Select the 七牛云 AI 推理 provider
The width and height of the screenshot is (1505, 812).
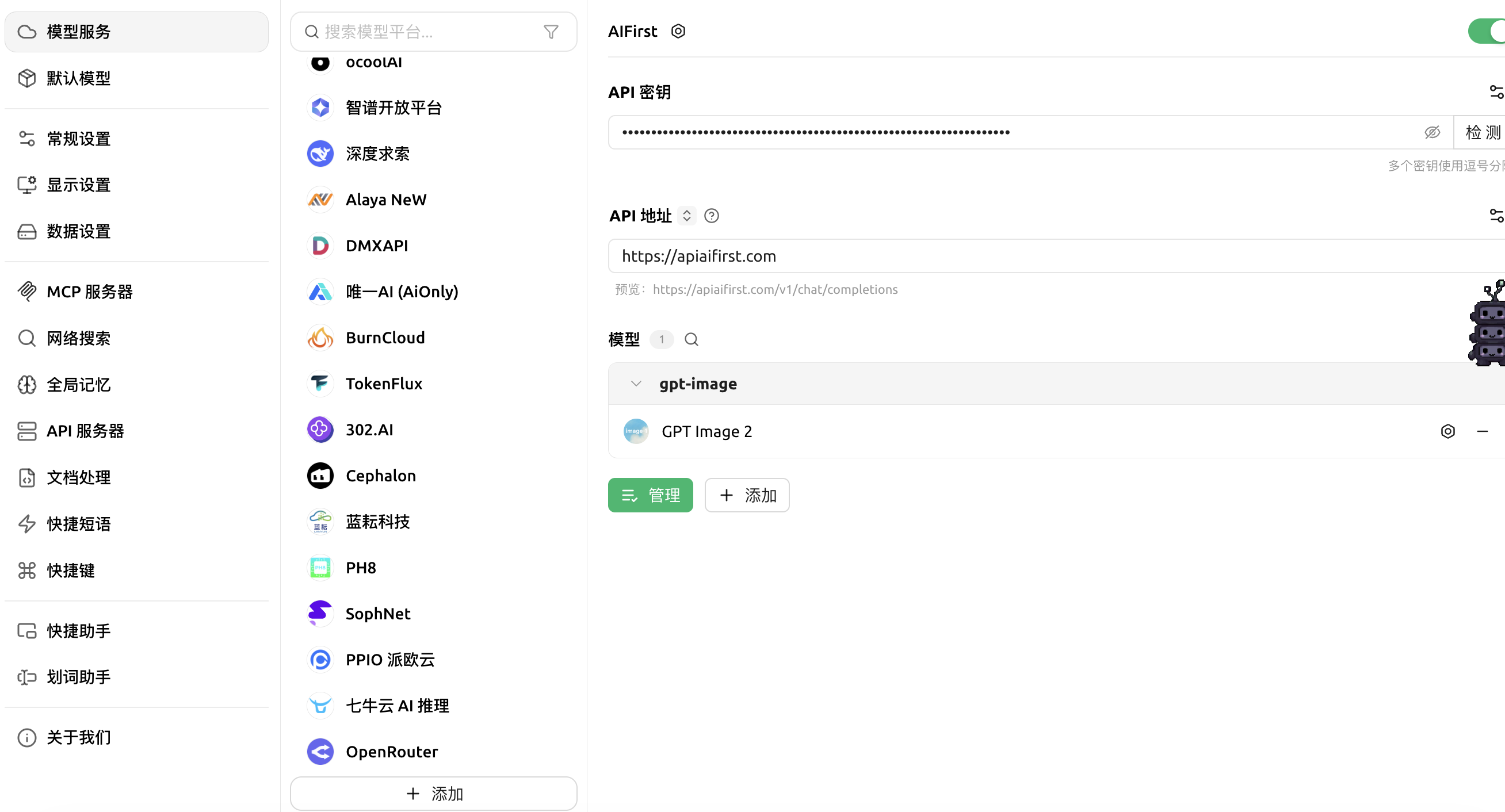point(434,706)
